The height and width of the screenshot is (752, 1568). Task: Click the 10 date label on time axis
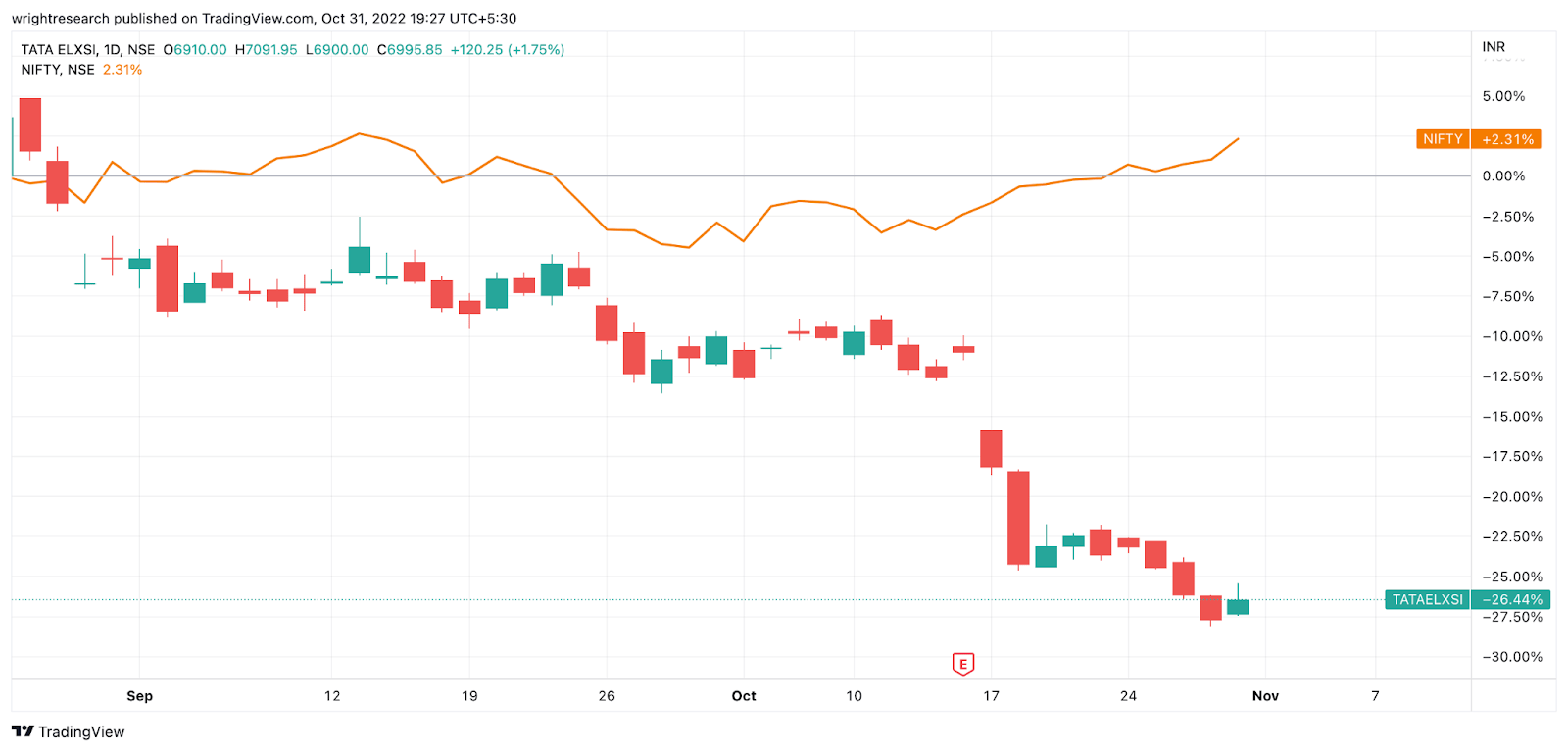854,696
